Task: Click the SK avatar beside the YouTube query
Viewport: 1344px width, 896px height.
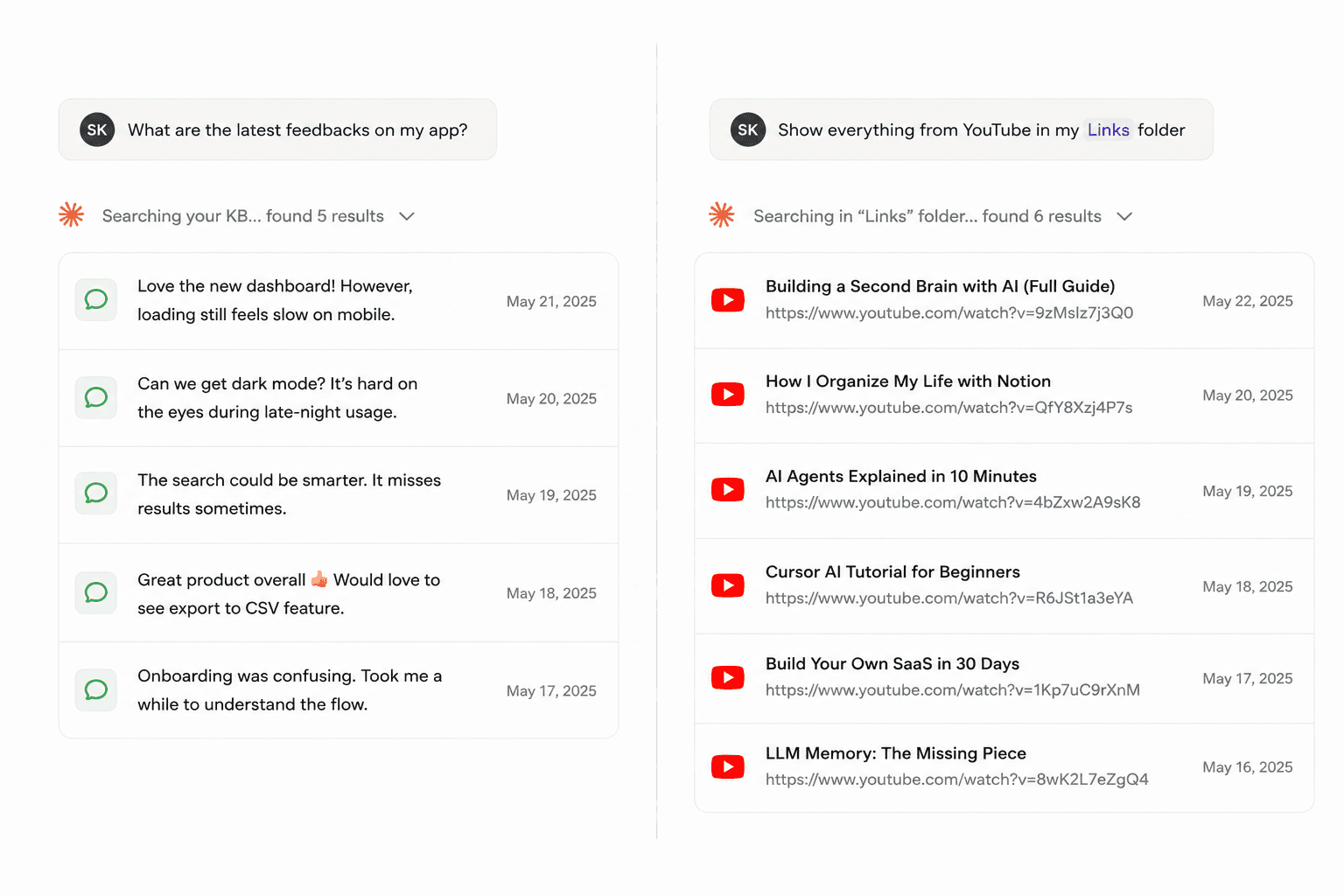Action: [748, 129]
